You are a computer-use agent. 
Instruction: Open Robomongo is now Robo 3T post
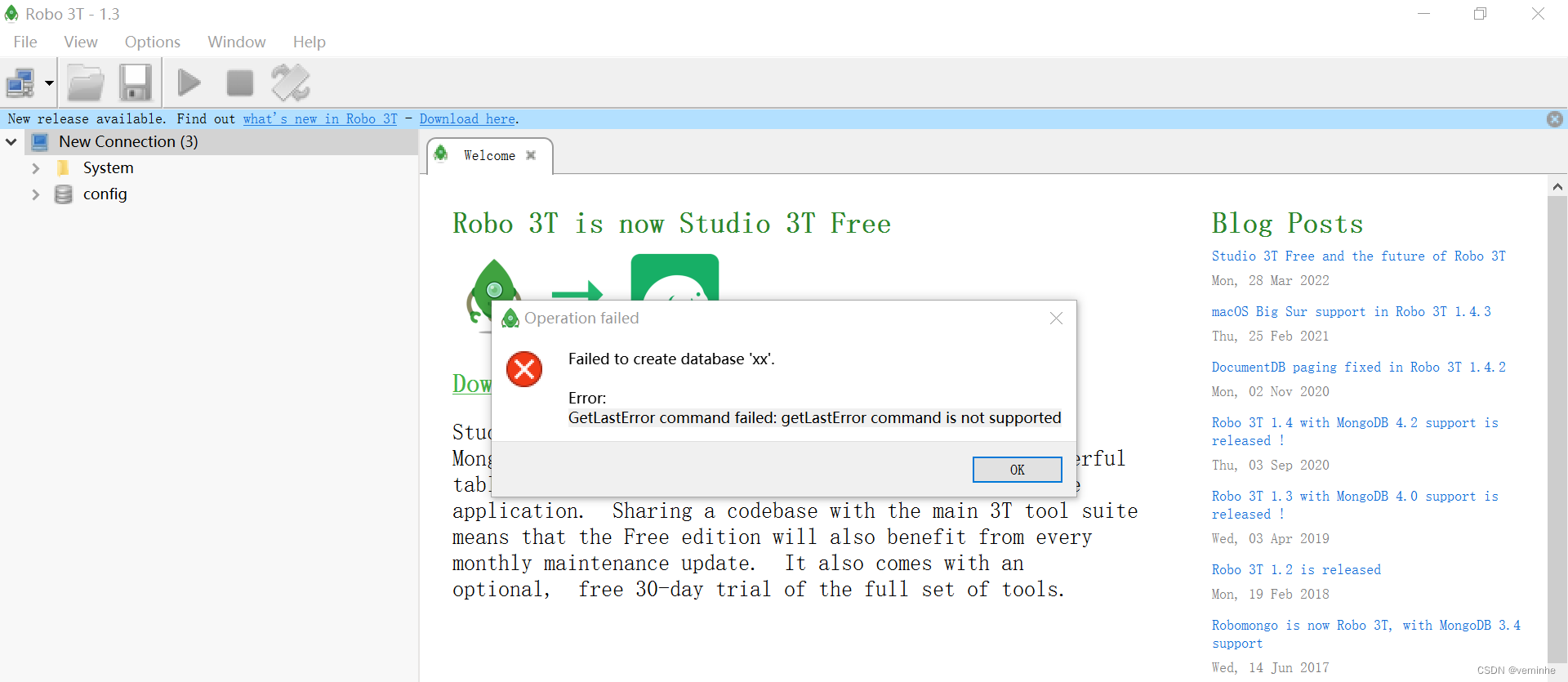click(x=1365, y=635)
